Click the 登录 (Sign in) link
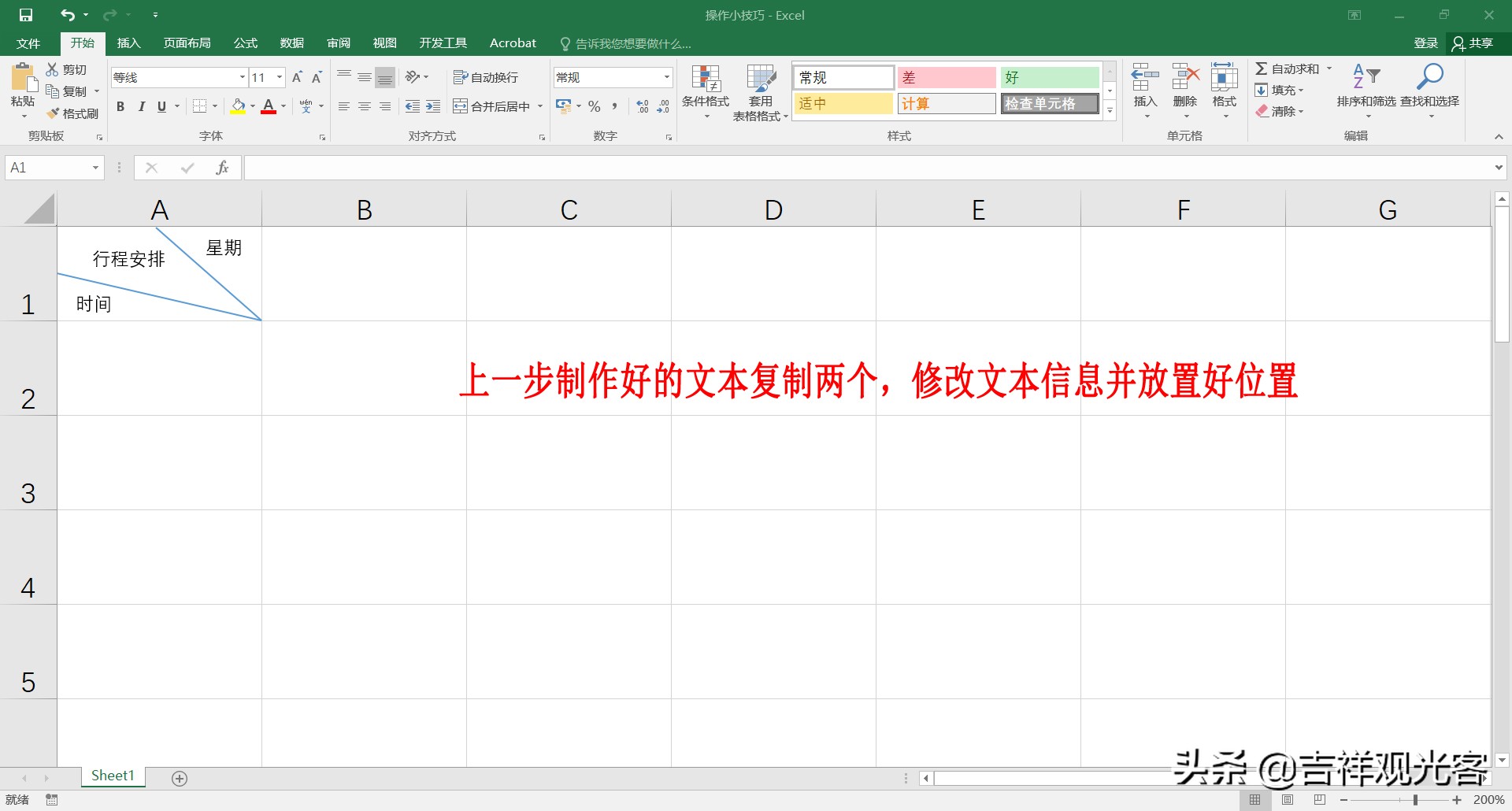1512x811 pixels. 1424,43
